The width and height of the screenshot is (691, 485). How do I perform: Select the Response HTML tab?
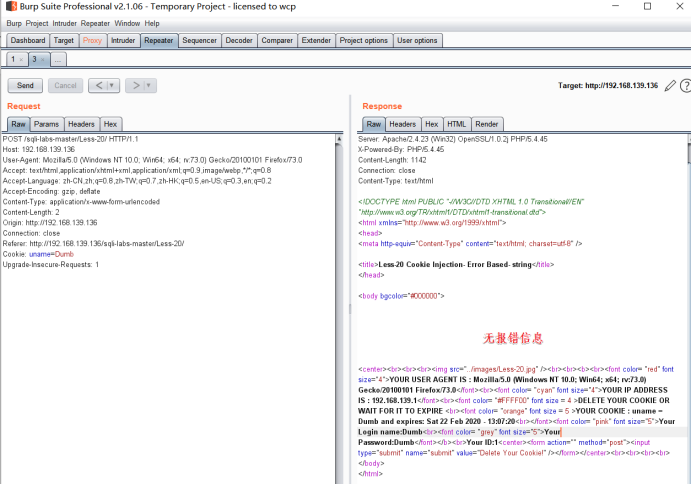[457, 124]
